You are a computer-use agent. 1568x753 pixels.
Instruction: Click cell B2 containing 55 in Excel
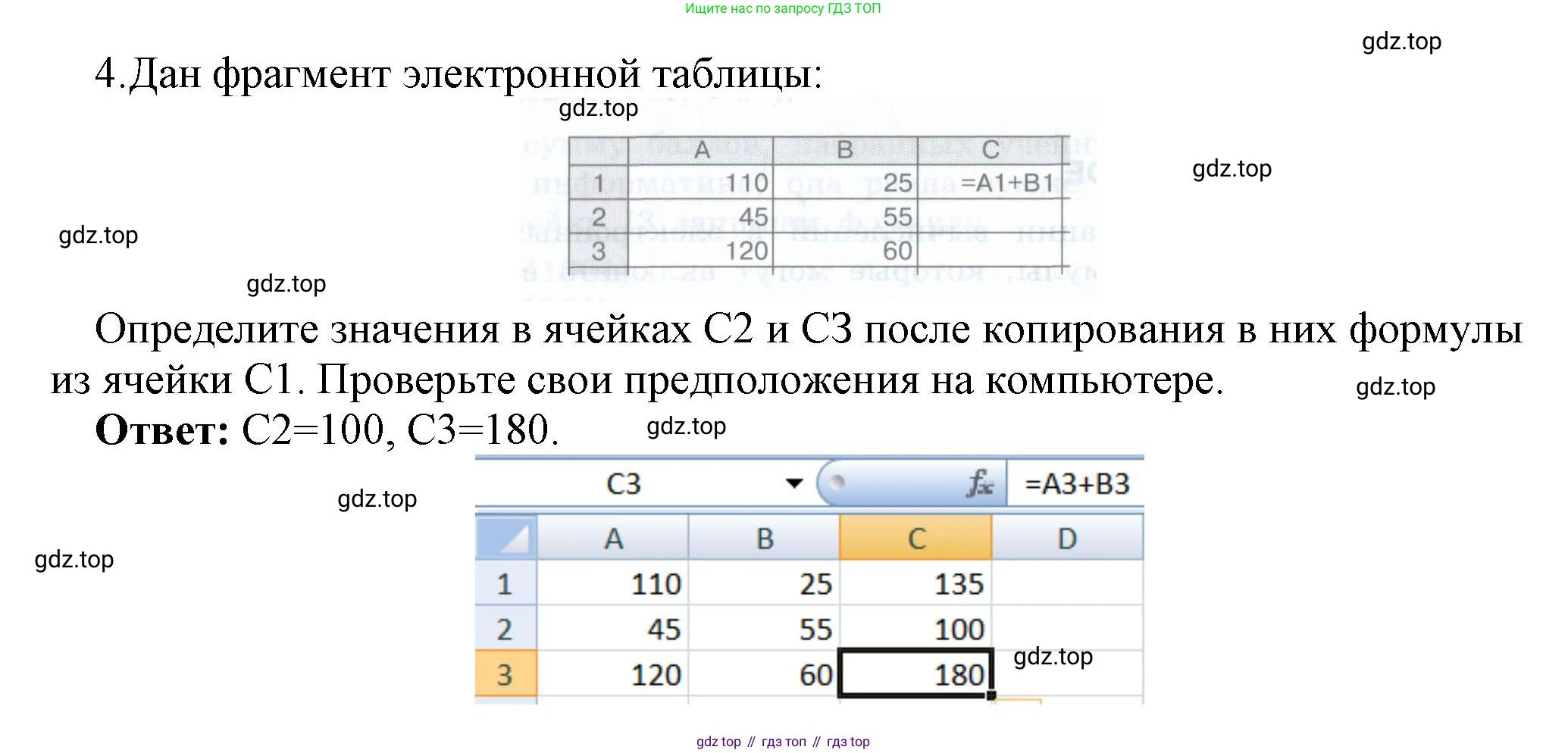tap(764, 628)
